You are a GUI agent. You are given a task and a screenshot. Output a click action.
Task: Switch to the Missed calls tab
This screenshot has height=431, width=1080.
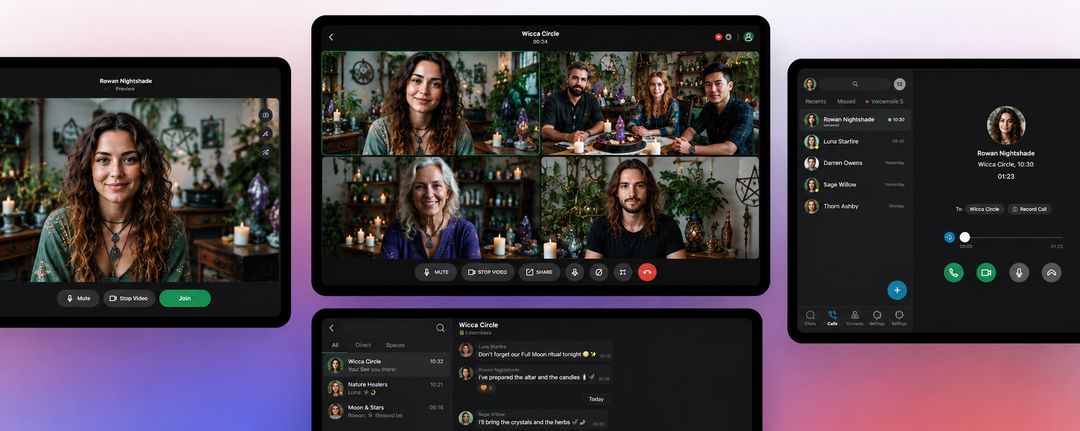pyautogui.click(x=846, y=101)
